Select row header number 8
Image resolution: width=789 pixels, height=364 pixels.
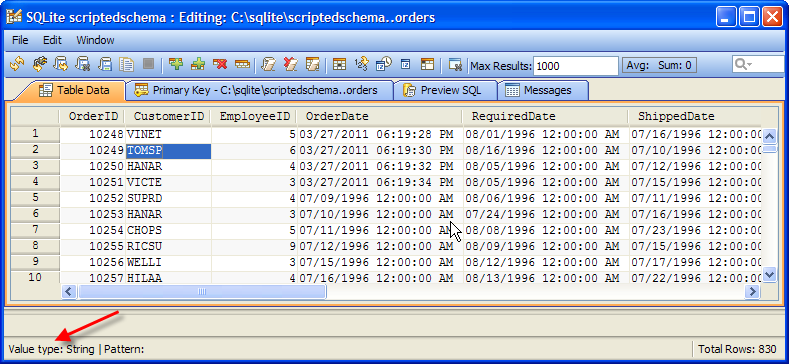click(x=35, y=246)
